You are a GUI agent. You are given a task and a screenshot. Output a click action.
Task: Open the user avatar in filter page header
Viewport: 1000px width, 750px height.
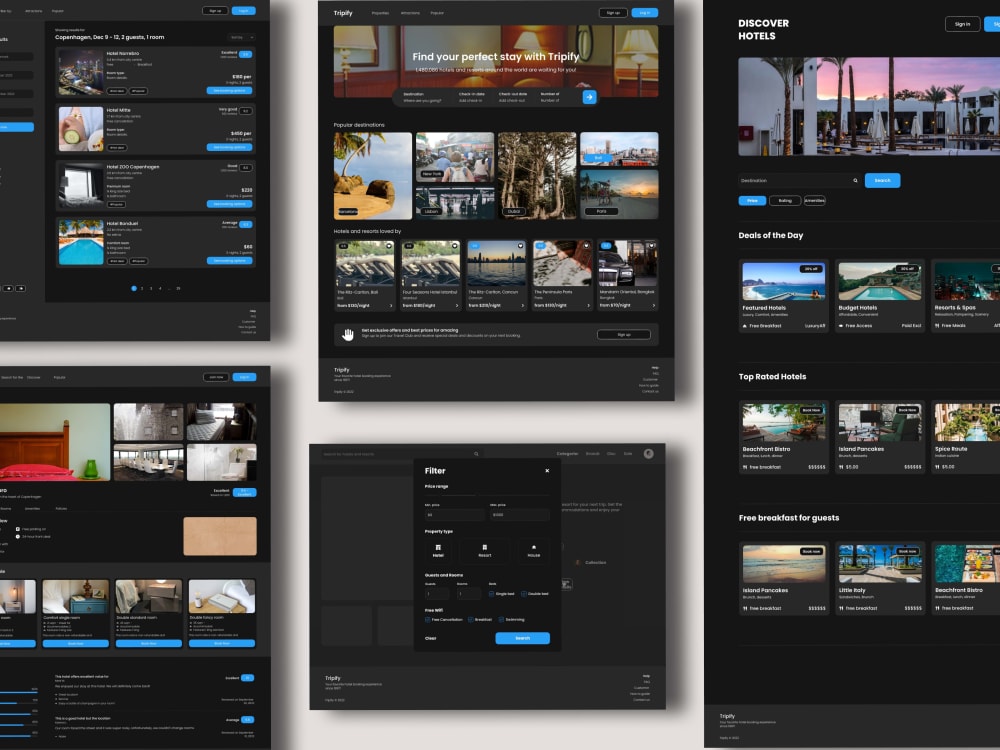point(649,453)
